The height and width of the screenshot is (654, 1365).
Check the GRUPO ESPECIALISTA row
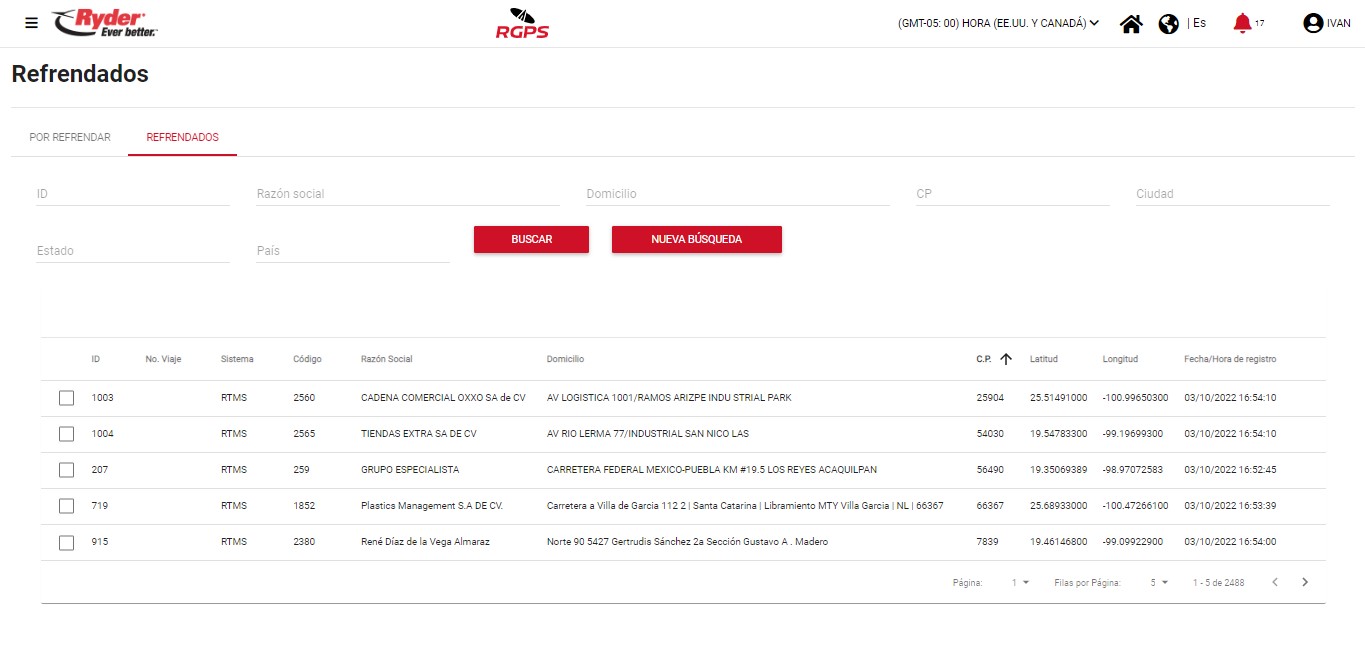pos(66,470)
